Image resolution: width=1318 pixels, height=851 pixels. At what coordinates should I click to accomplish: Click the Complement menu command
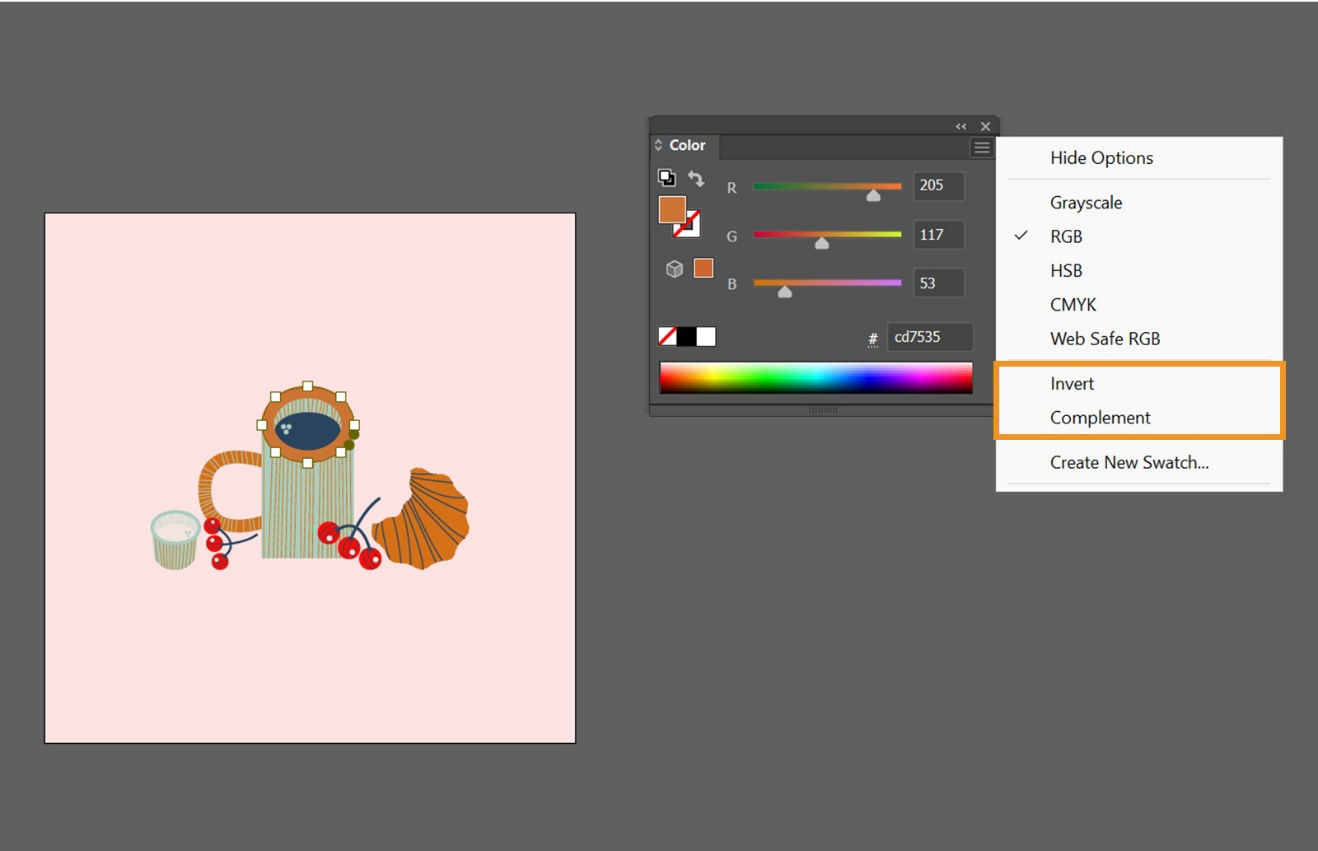click(x=1100, y=417)
